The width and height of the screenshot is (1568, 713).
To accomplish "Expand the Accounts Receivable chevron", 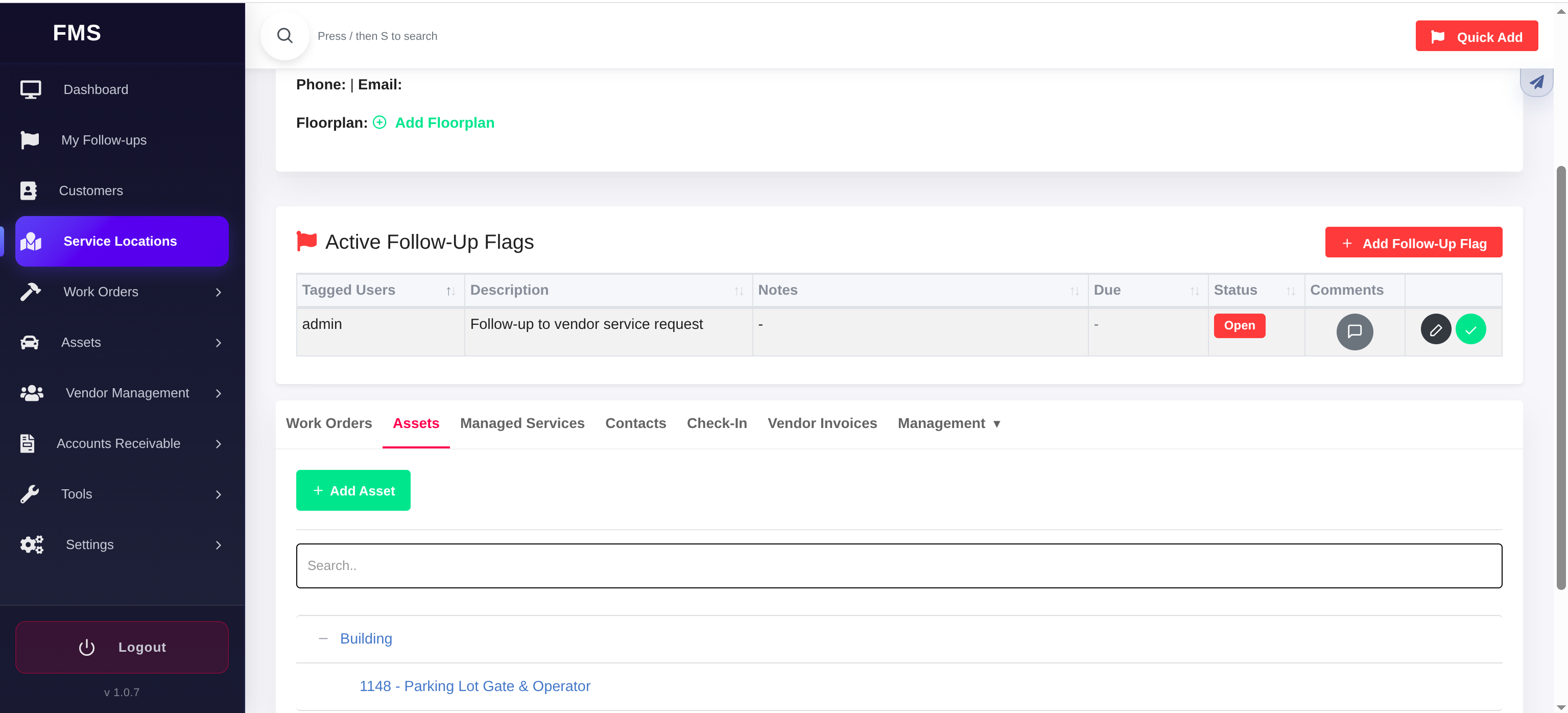I will click(x=219, y=444).
